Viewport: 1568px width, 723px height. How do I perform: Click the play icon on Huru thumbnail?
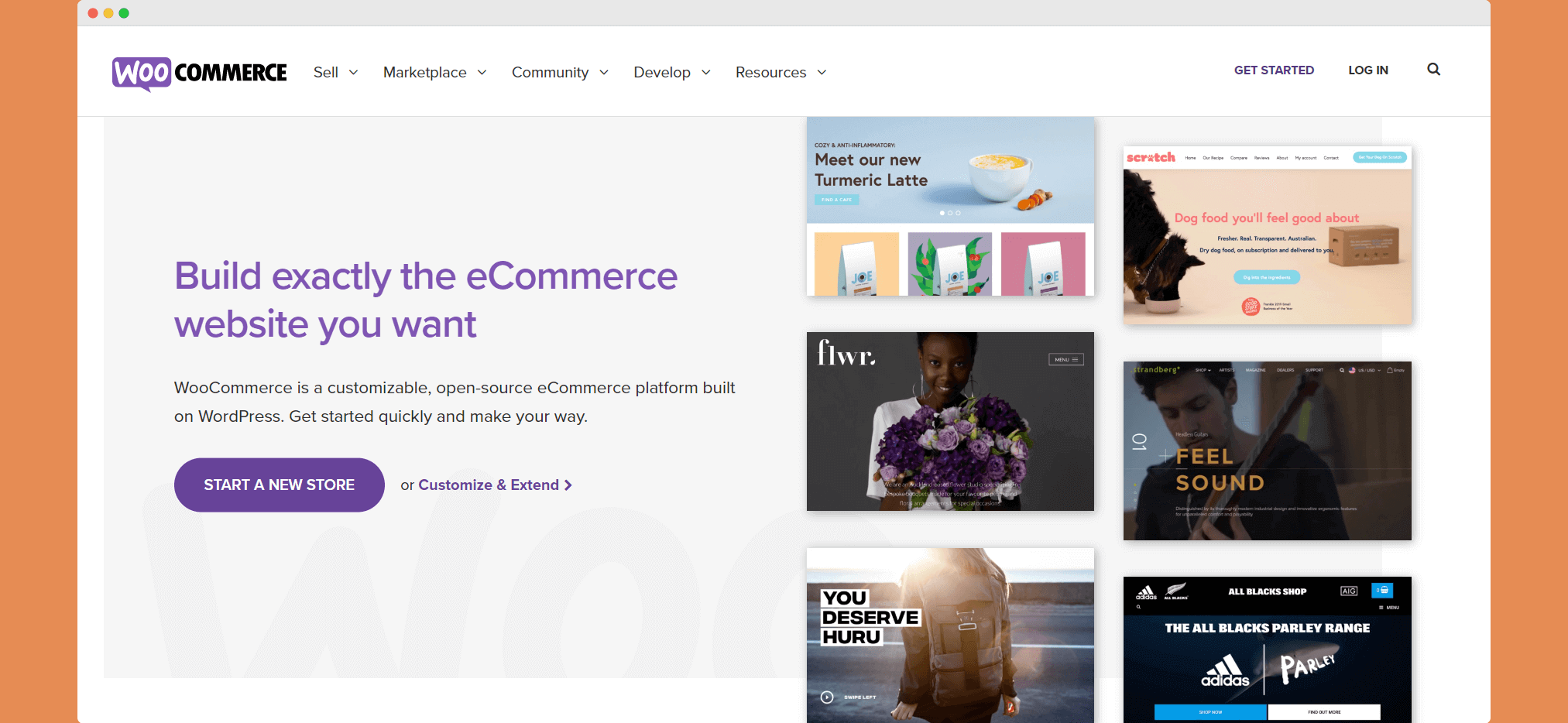coord(827,697)
